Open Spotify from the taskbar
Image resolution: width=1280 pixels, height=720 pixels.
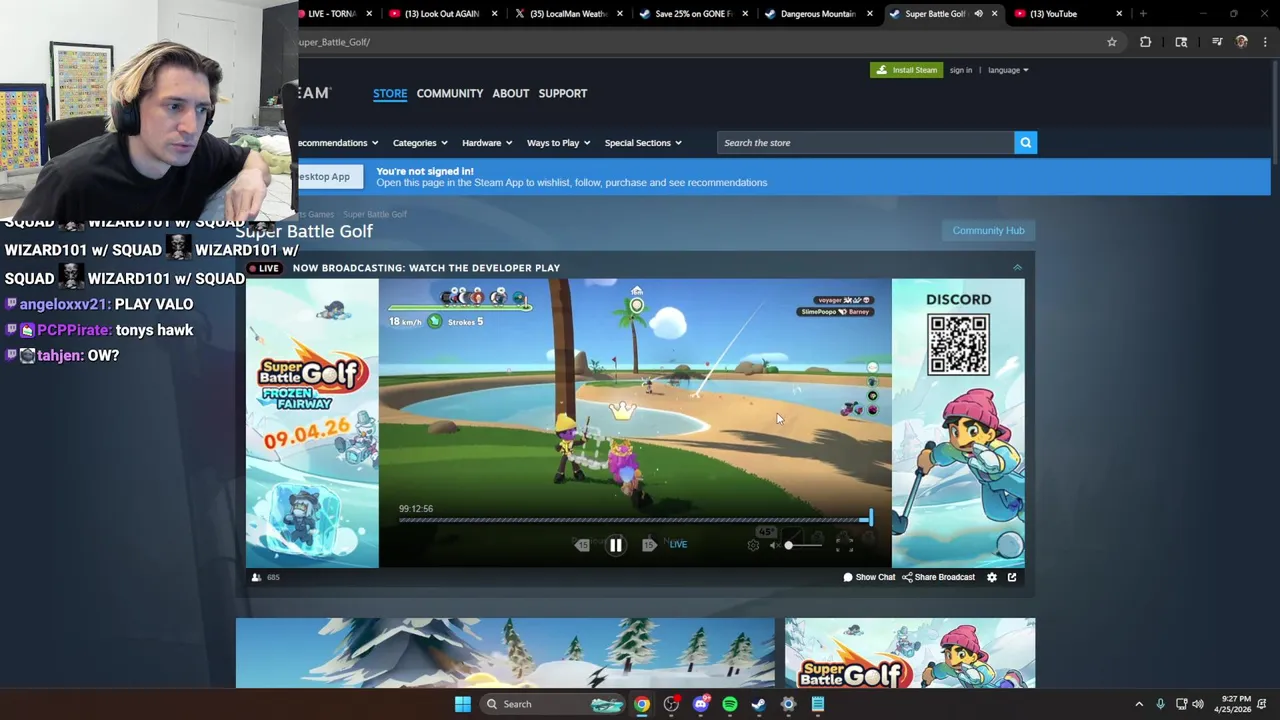[x=730, y=704]
